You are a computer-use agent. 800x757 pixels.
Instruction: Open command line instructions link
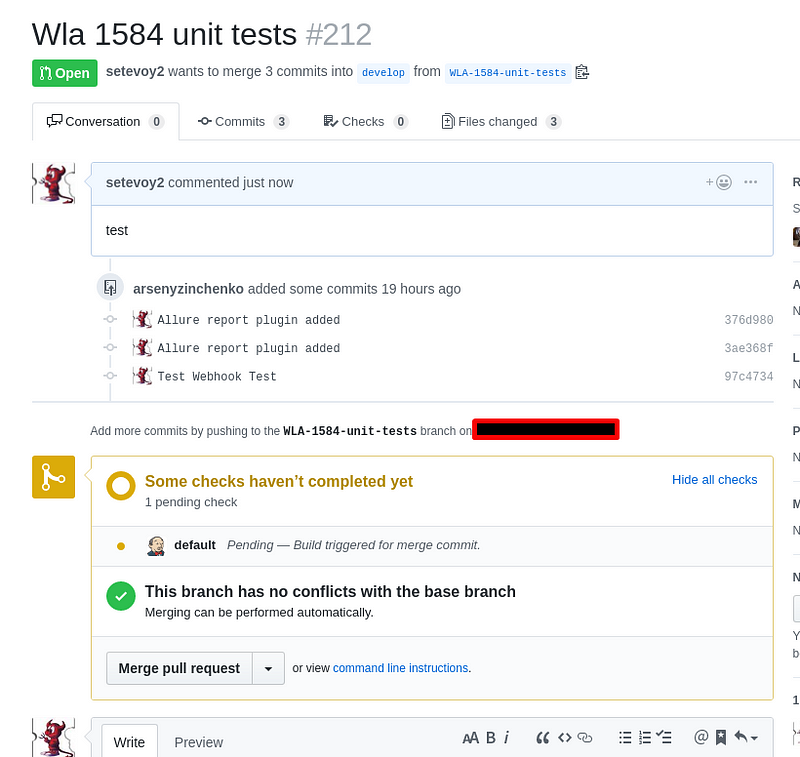(401, 668)
